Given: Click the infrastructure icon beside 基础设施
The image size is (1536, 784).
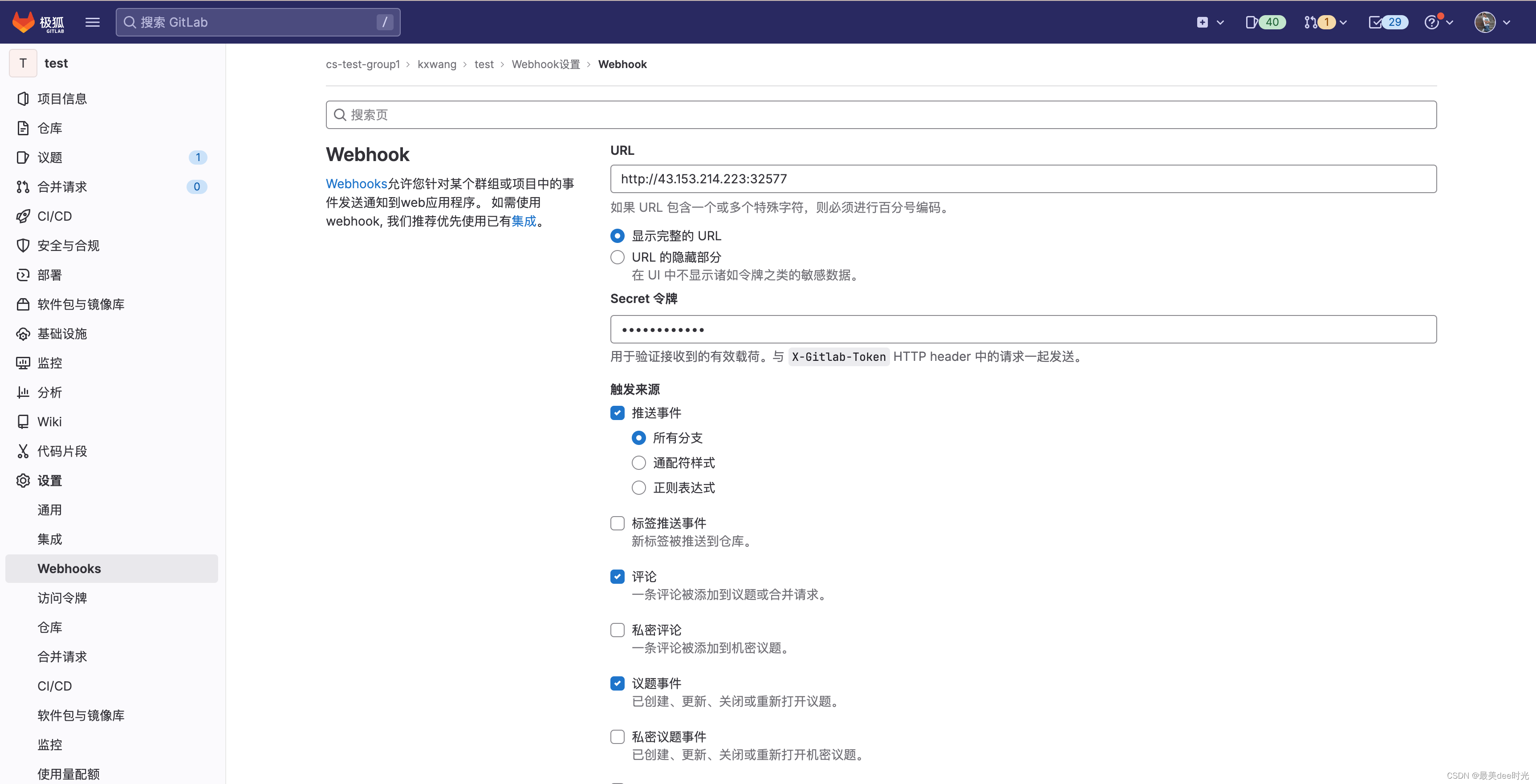Looking at the screenshot, I should point(23,334).
